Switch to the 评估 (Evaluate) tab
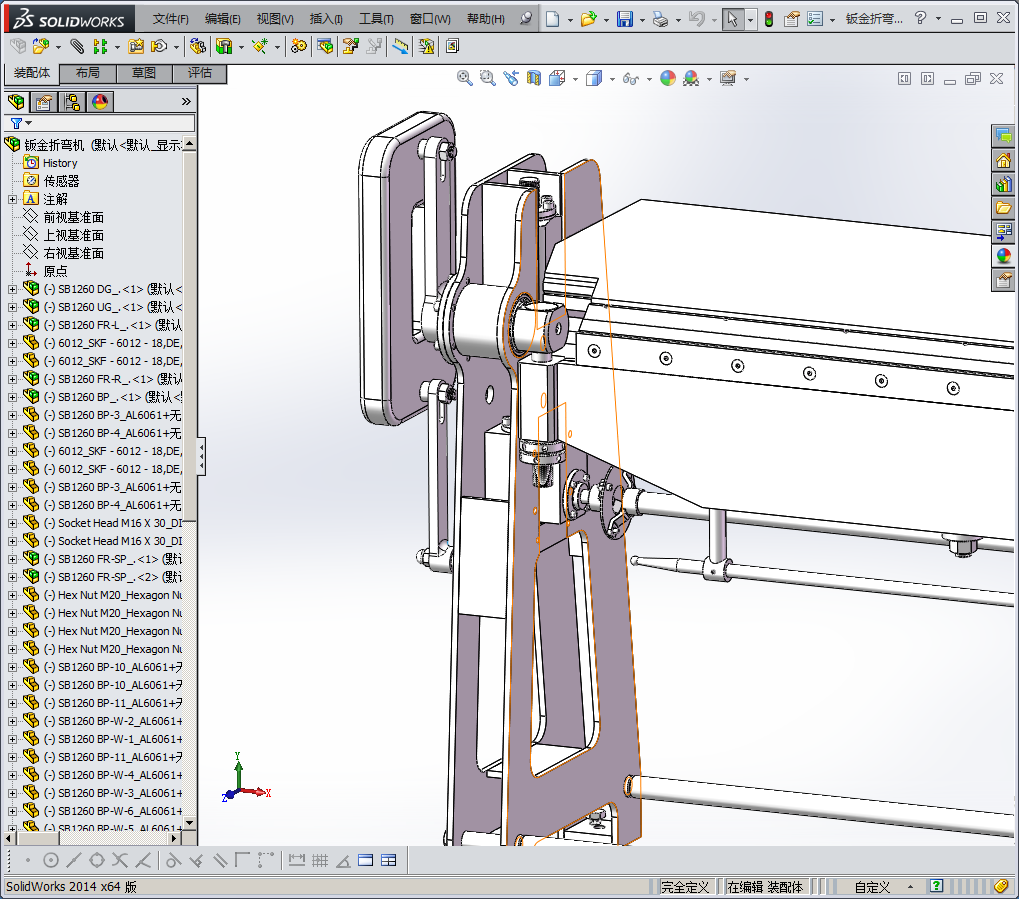 click(199, 73)
